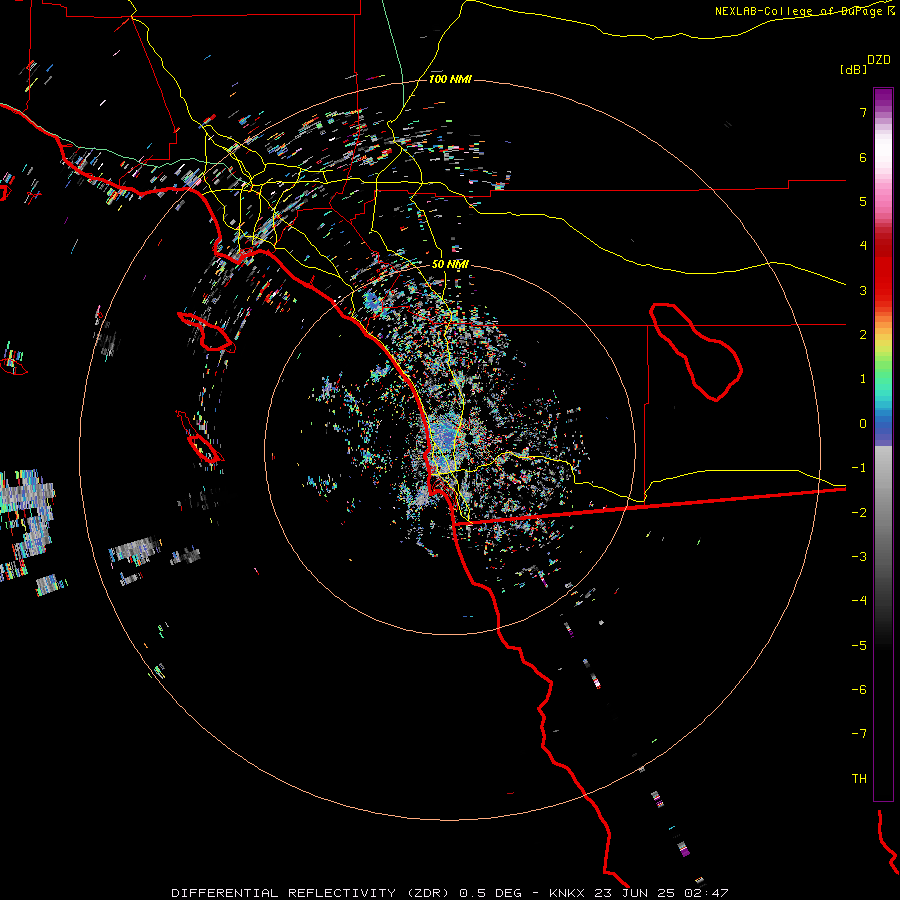
Task: Click the "-2" tick label on scale
Action: click(859, 513)
